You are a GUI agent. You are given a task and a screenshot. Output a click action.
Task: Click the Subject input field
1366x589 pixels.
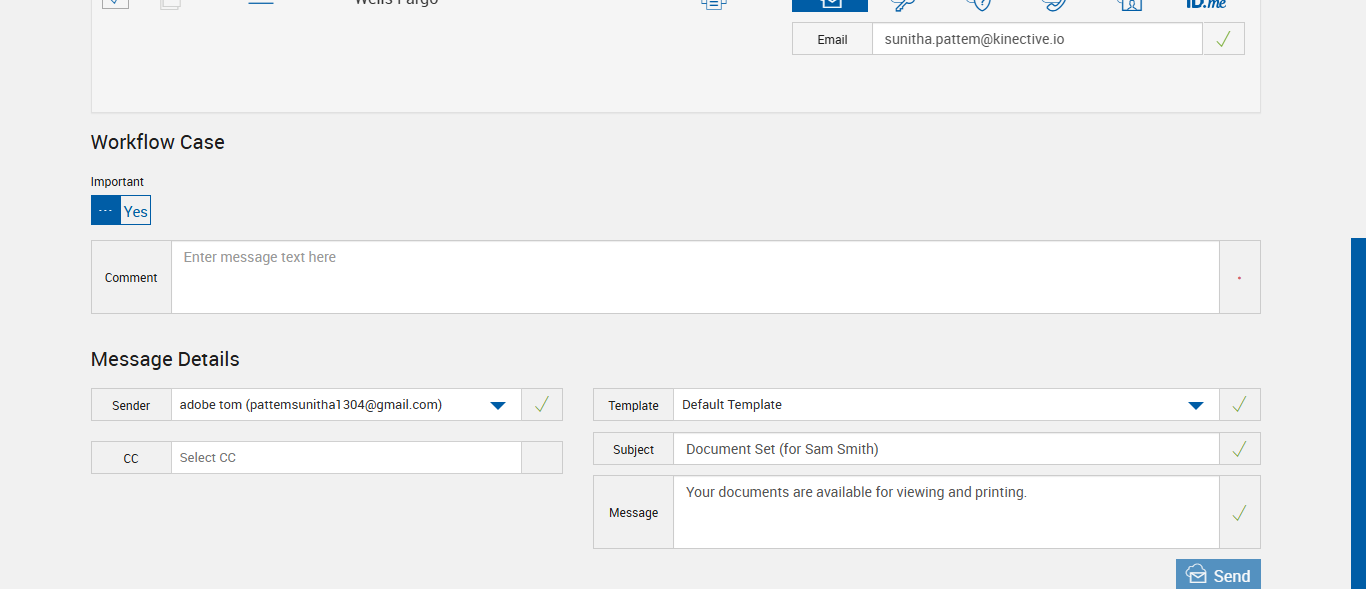click(945, 449)
